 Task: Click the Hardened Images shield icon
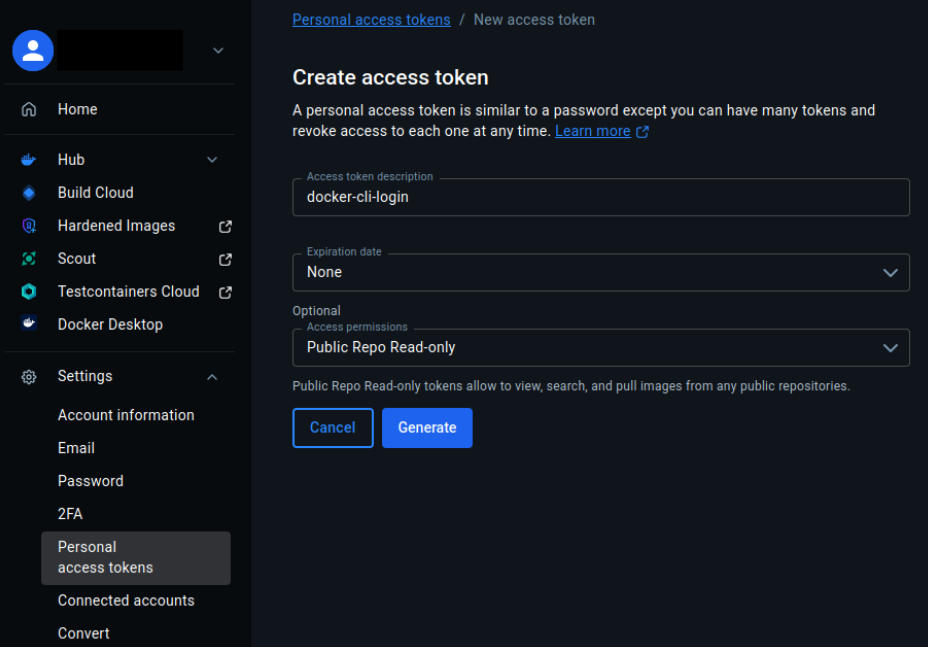tap(29, 226)
